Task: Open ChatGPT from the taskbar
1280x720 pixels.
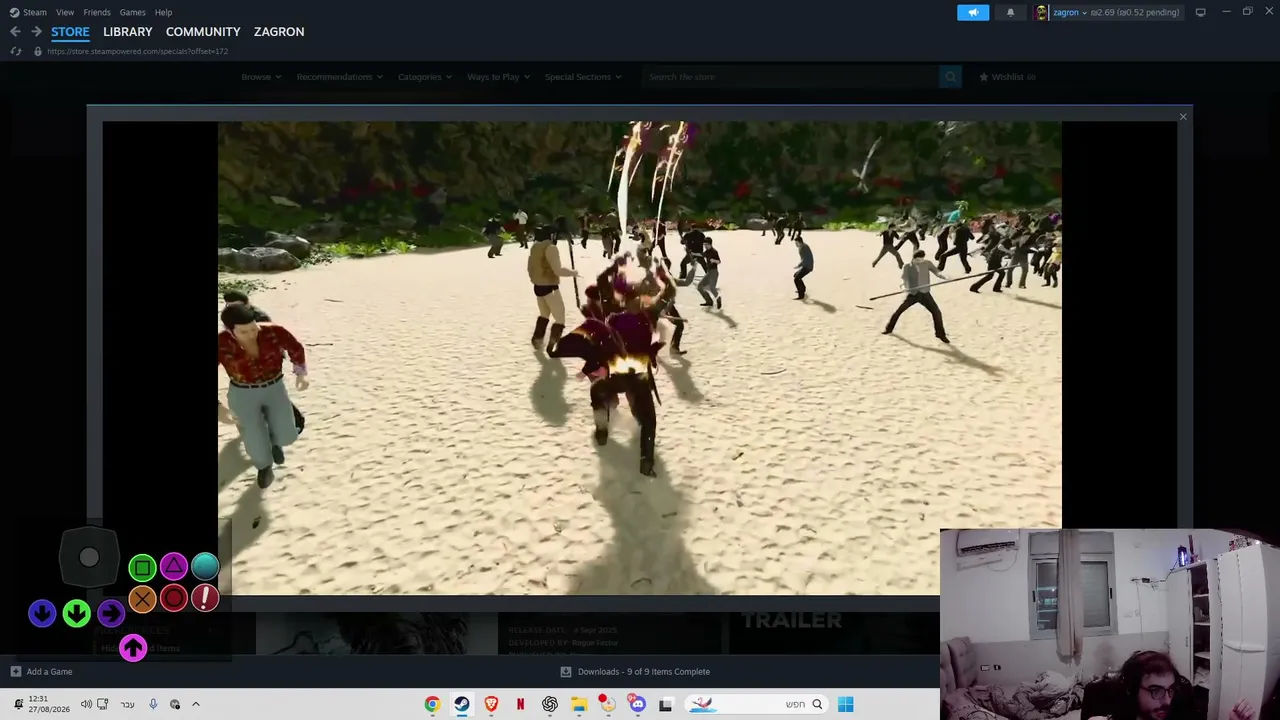Action: click(x=549, y=704)
